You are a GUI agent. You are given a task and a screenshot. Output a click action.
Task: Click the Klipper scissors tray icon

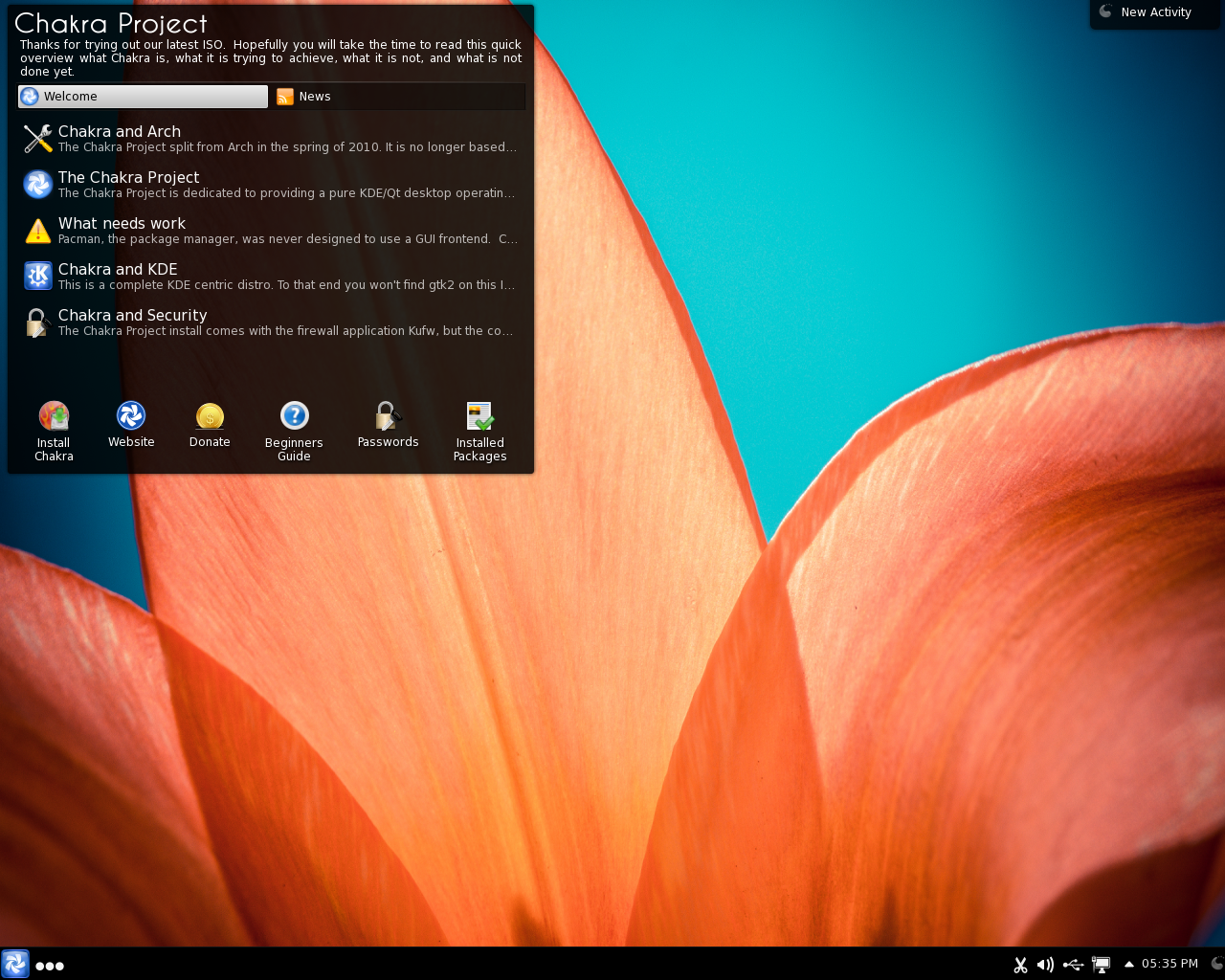point(1020,965)
